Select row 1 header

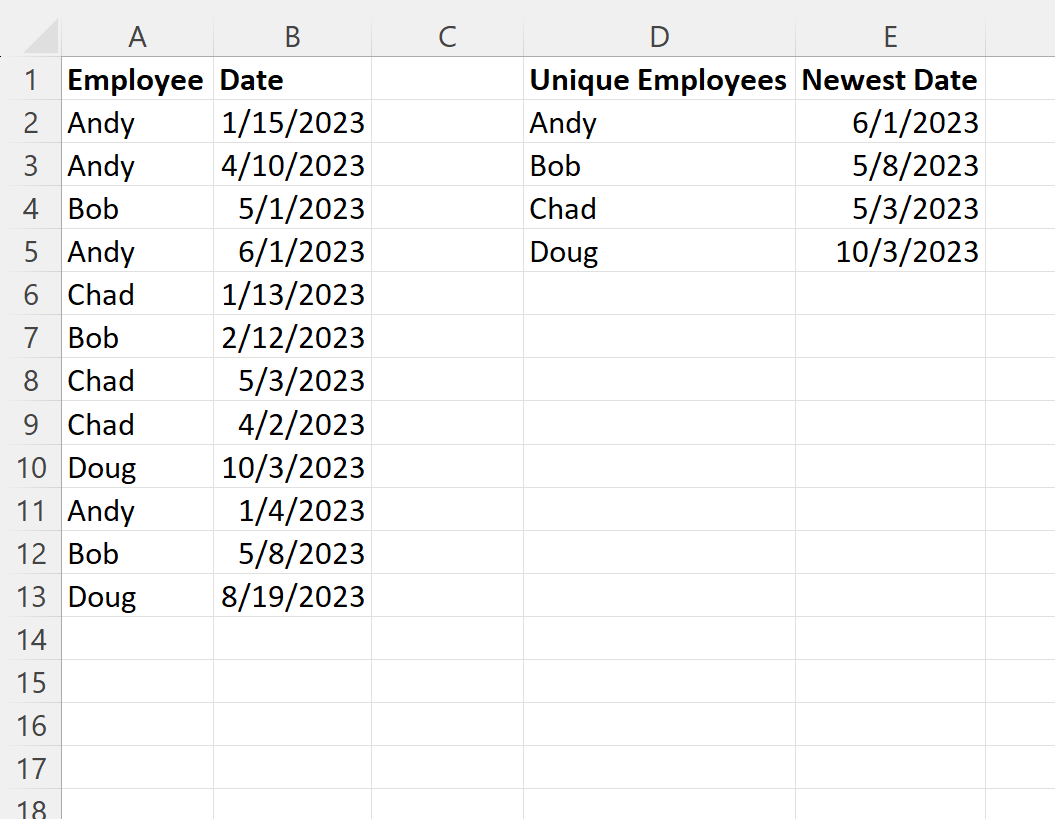(x=31, y=79)
